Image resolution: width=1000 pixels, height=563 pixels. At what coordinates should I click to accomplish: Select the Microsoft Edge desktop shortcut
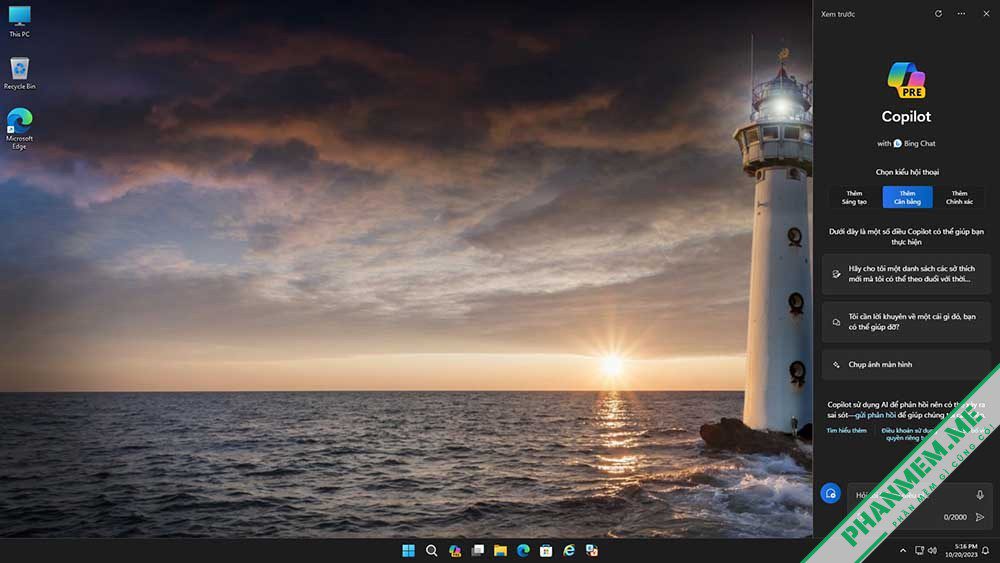pos(19,129)
